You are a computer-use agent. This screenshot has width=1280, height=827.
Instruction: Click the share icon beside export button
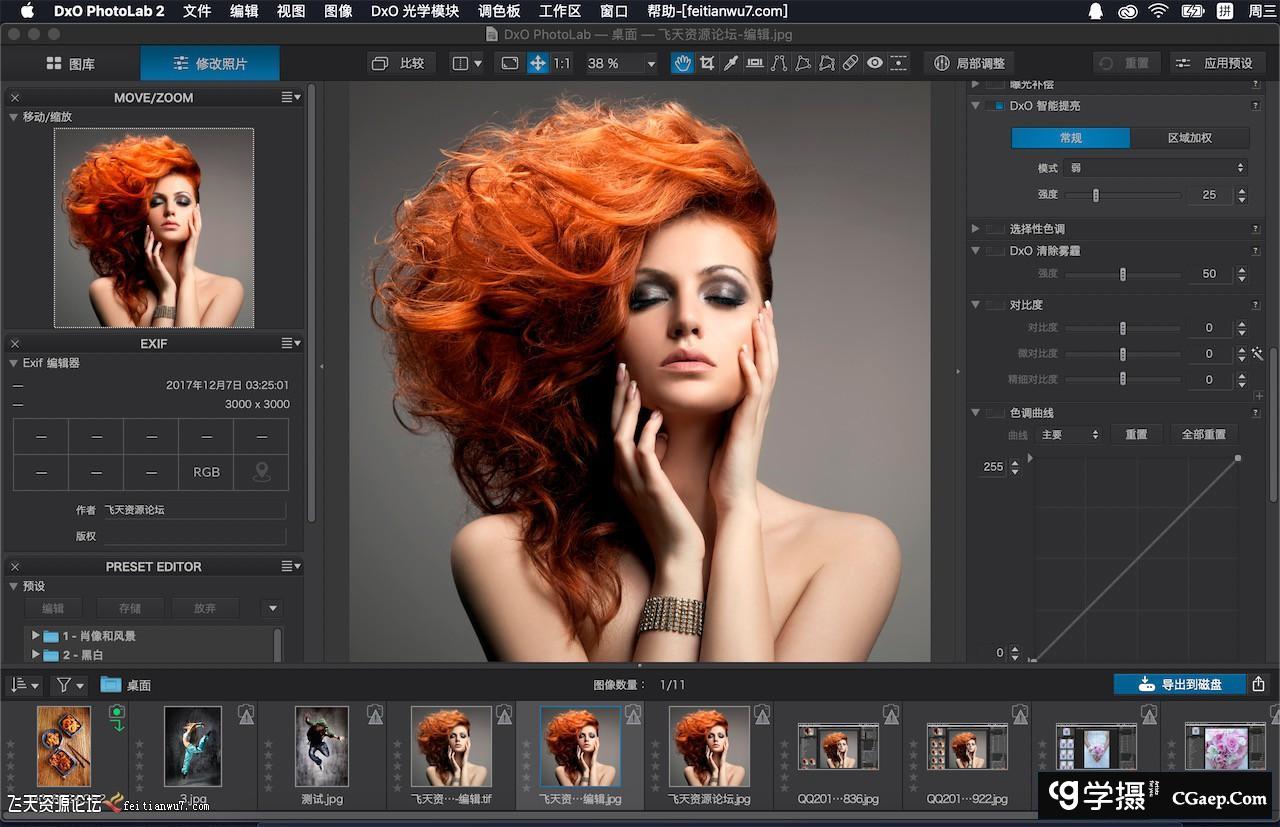[1259, 685]
